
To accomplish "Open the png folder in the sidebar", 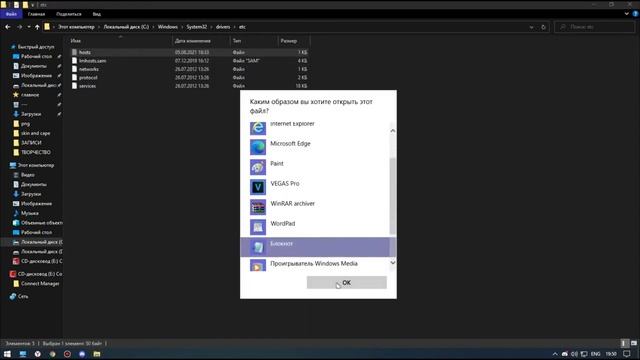I will pos(25,124).
